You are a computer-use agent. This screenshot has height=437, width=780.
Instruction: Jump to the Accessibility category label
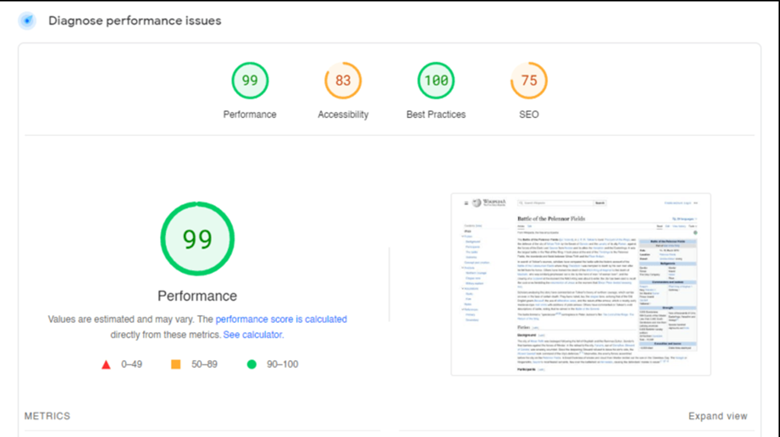pyautogui.click(x=343, y=115)
